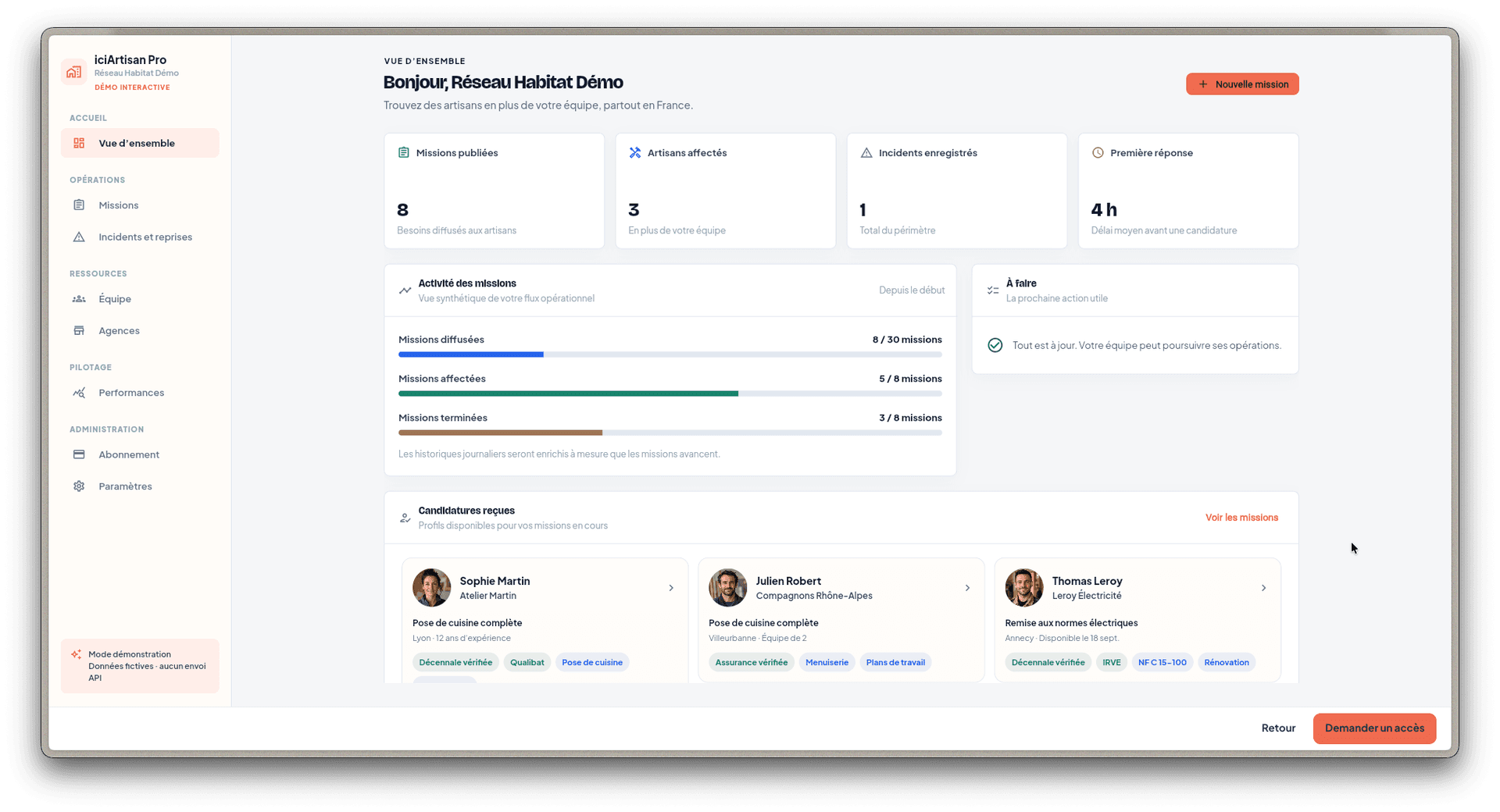
Task: Click the Retour button
Action: [1278, 728]
